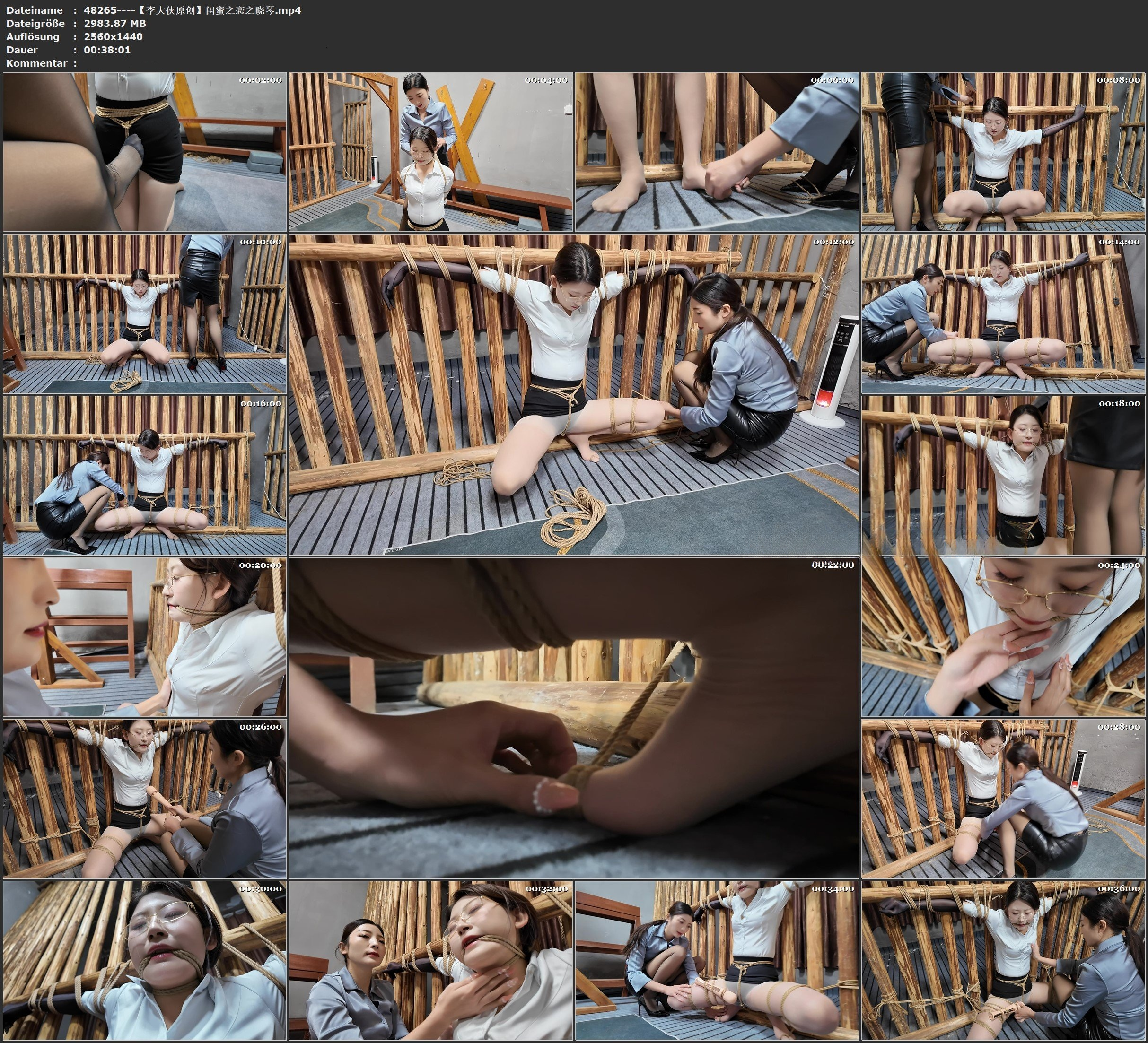The width and height of the screenshot is (1148, 1043).
Task: Click the Dateiname file name text
Action: tap(192, 10)
